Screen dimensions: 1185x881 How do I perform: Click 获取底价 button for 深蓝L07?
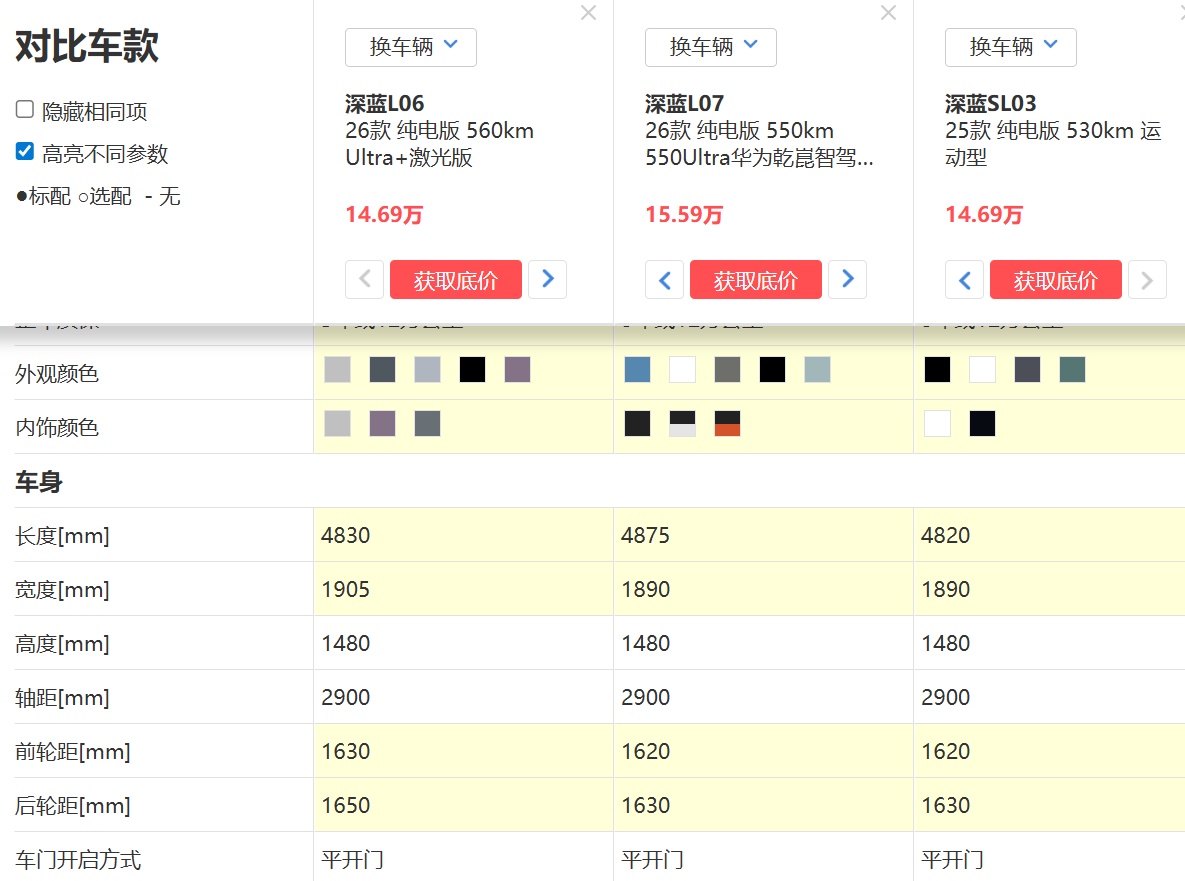pyautogui.click(x=756, y=280)
